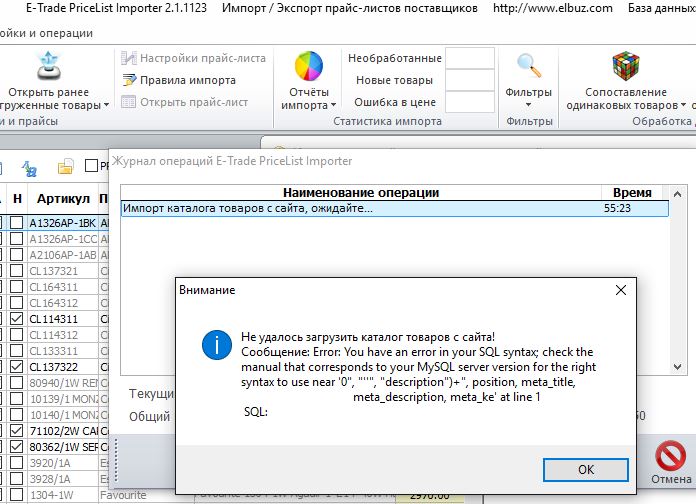696x504 pixels.
Task: Click OK in the Внимание dialog
Action: pyautogui.click(x=585, y=470)
